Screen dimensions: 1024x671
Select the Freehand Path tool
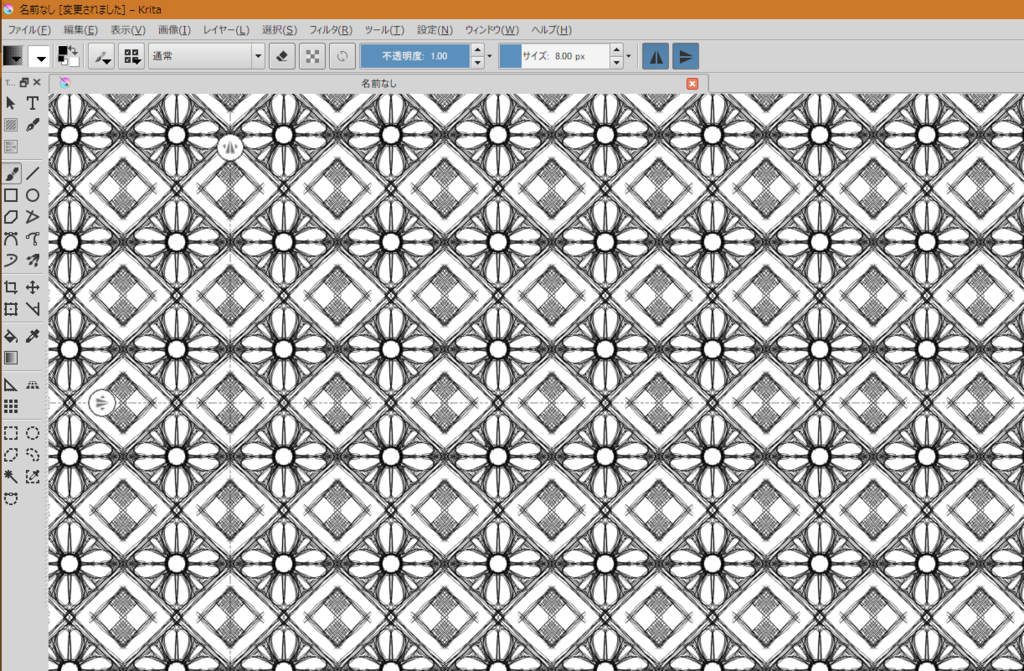tap(32, 238)
